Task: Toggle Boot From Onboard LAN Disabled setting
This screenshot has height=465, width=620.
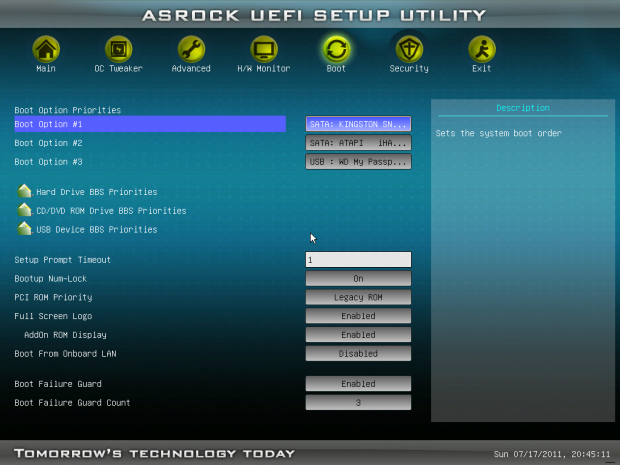Action: (x=358, y=353)
